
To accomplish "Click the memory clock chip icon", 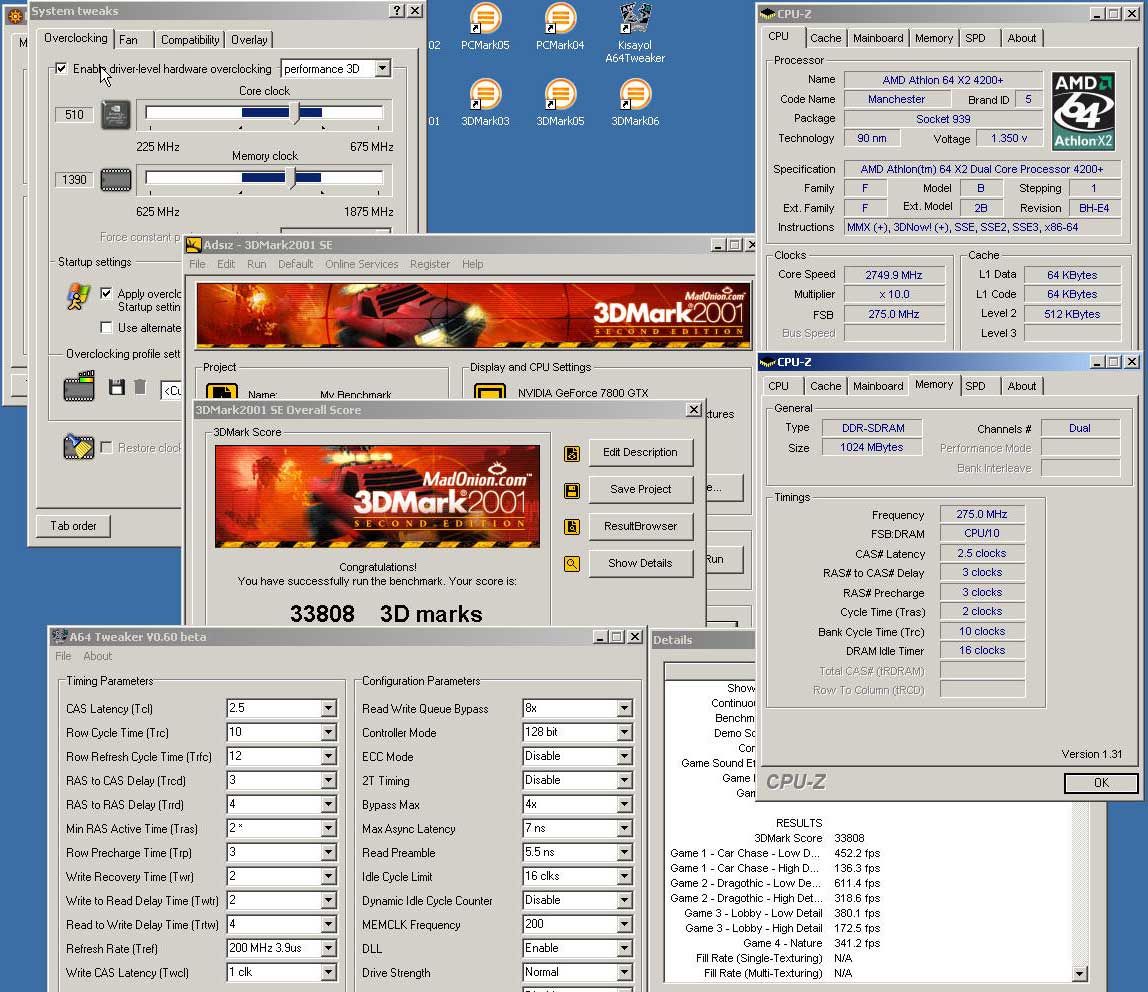I will pos(116,179).
